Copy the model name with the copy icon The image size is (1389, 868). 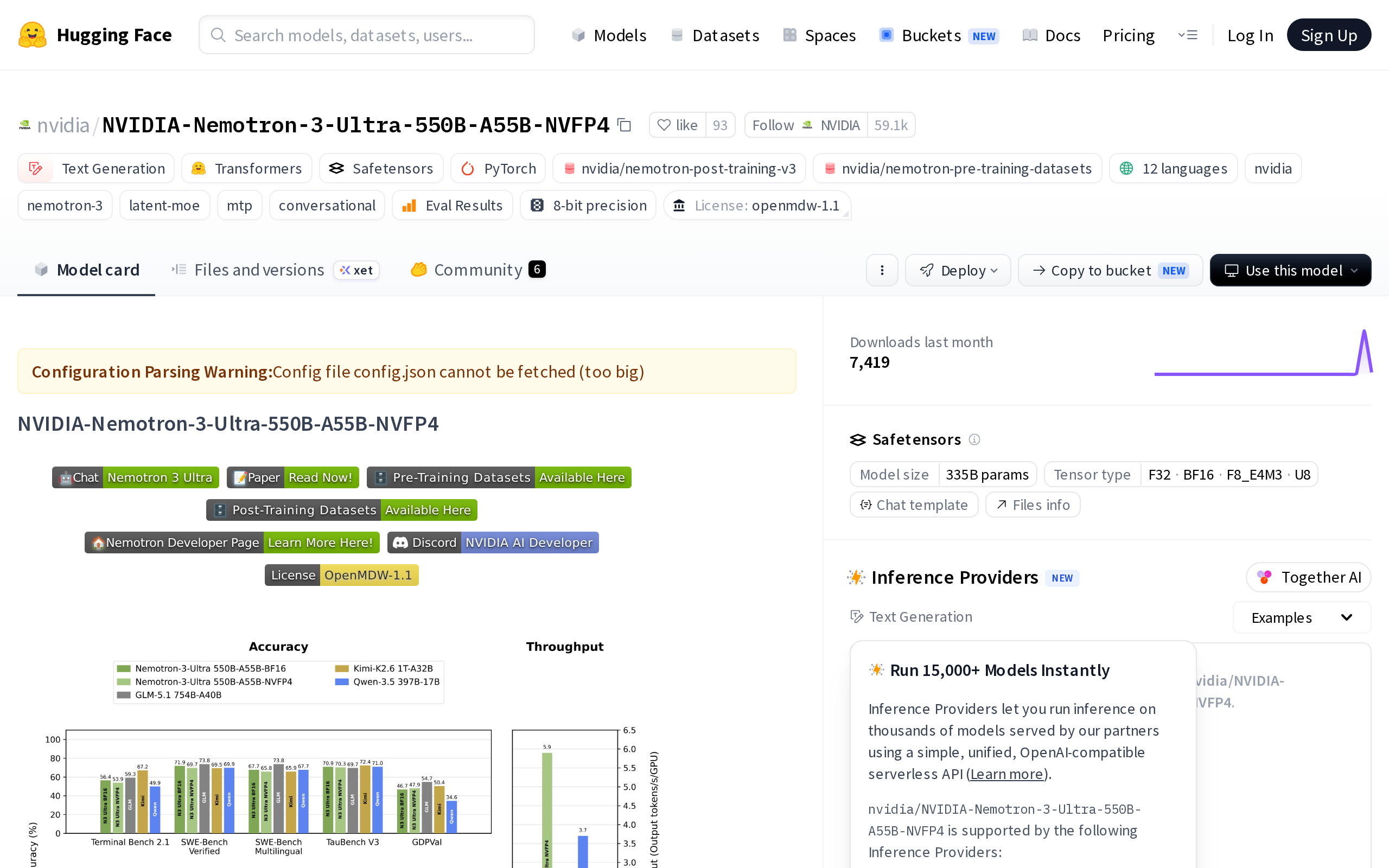point(624,125)
